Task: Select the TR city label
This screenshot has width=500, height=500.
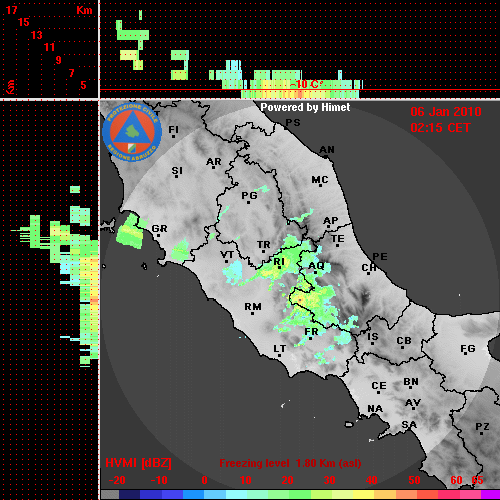Action: (264, 245)
